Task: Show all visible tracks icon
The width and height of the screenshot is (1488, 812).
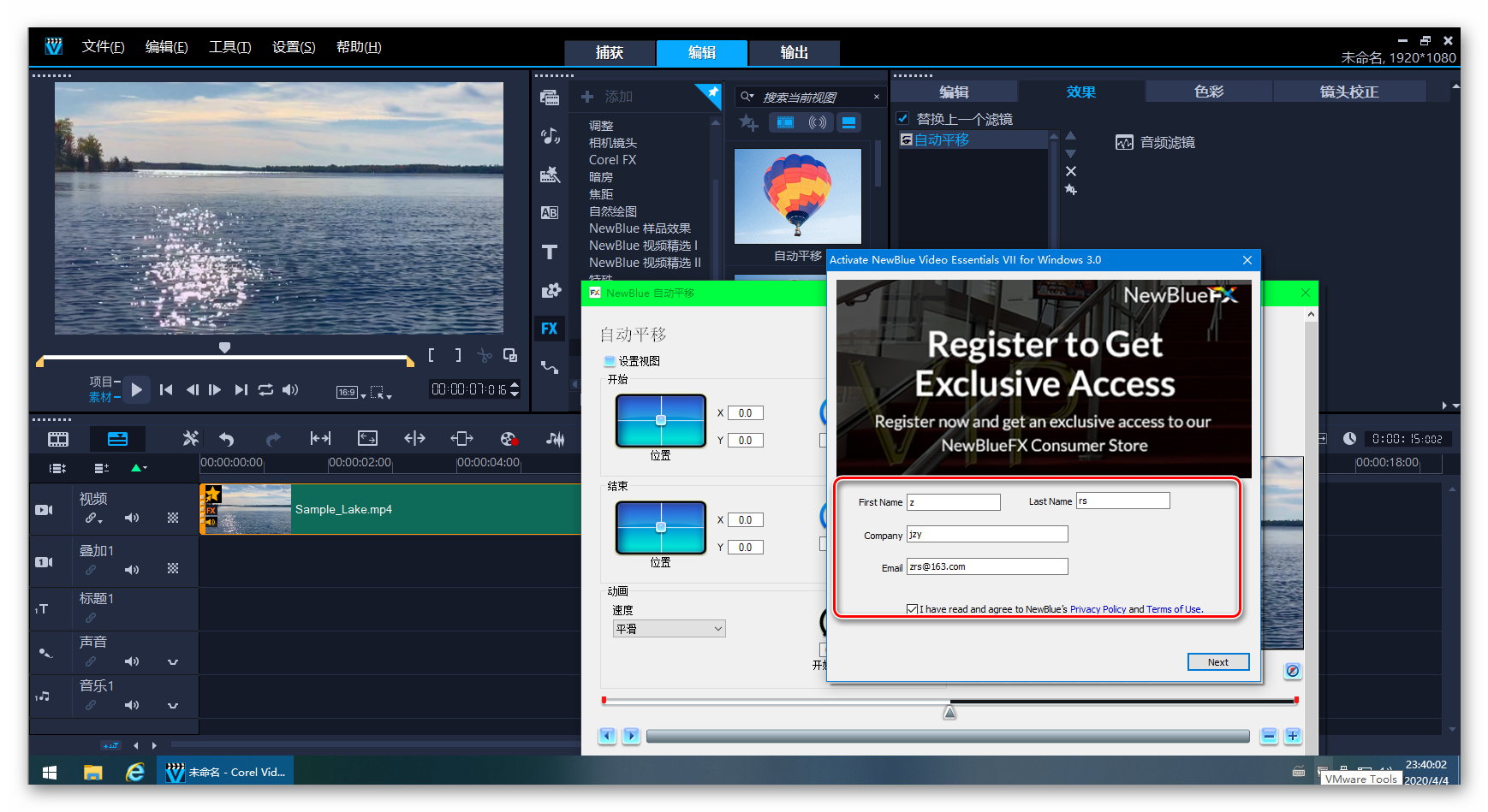Action: 57,468
